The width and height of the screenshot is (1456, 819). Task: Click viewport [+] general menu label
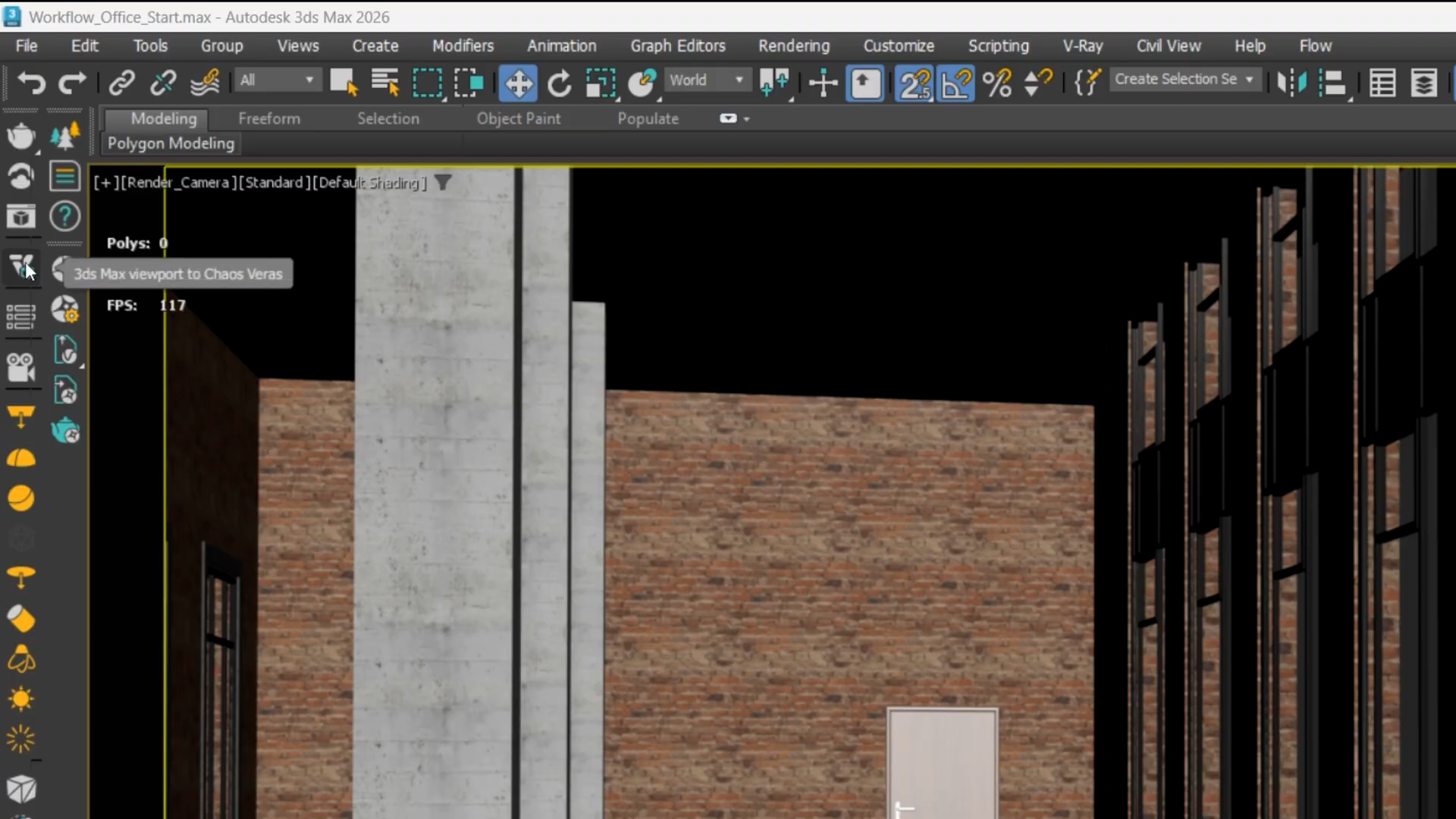coord(105,183)
